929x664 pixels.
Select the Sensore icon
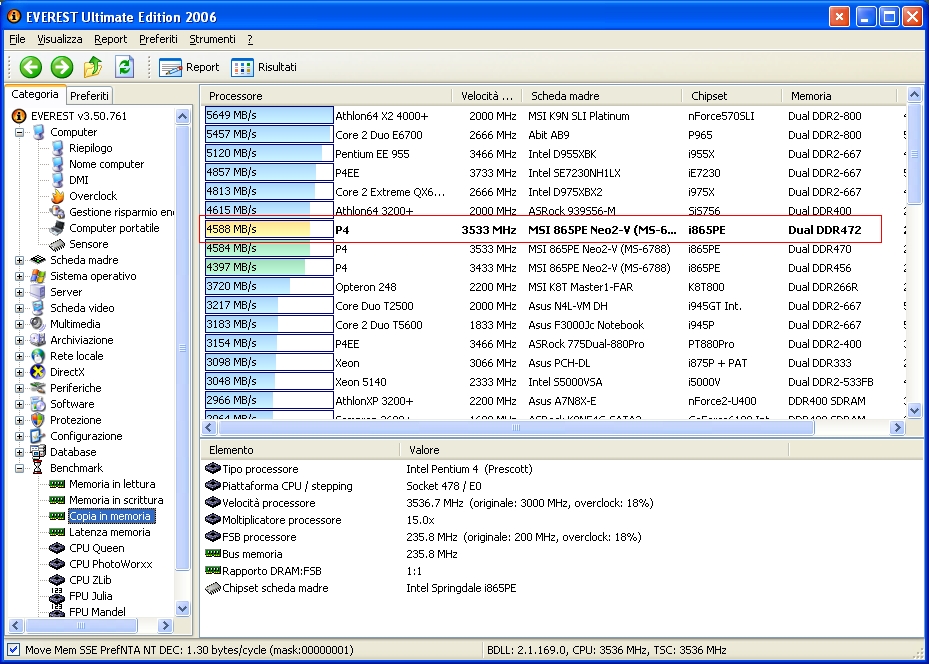pyautogui.click(x=57, y=244)
